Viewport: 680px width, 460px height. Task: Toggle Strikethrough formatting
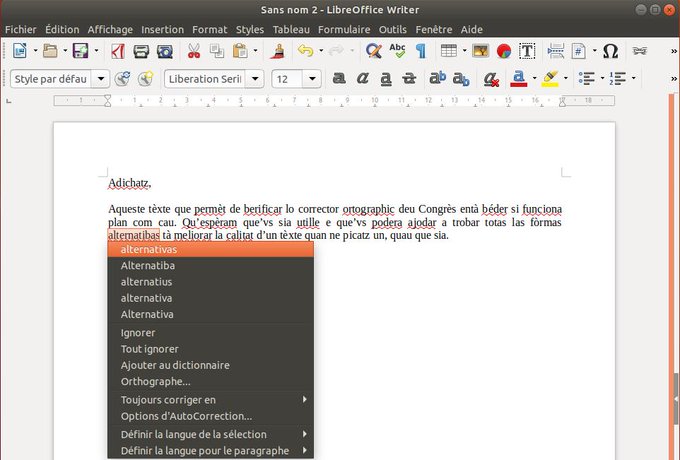pos(409,78)
